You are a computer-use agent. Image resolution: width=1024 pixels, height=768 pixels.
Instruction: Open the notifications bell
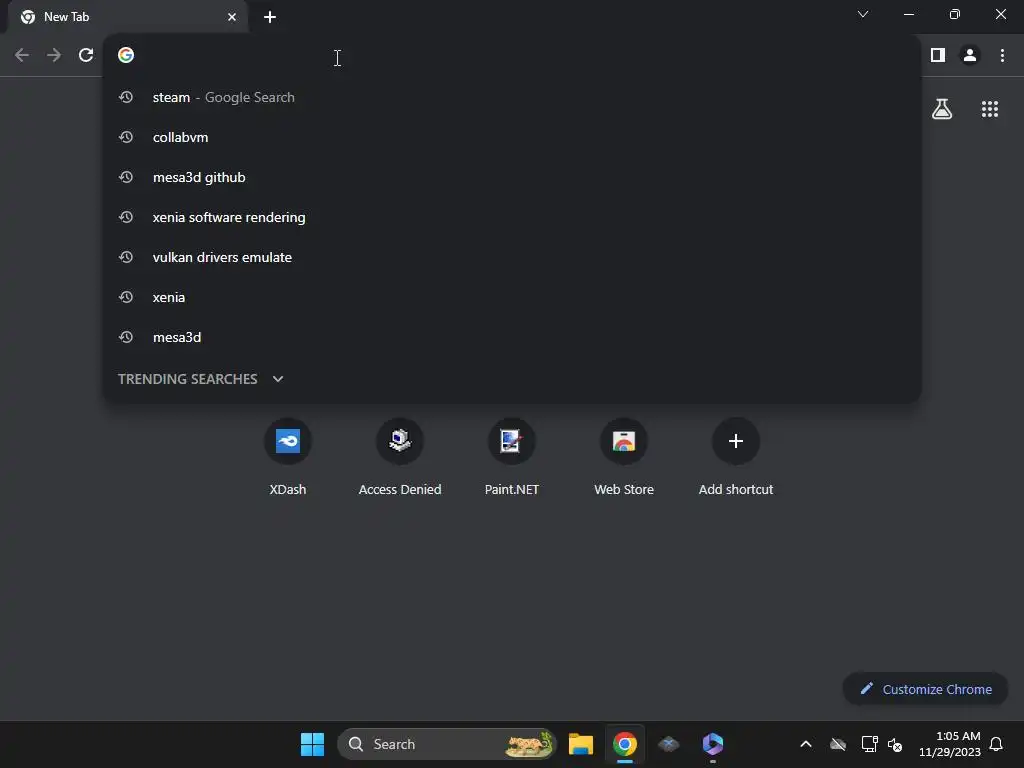[x=996, y=744]
